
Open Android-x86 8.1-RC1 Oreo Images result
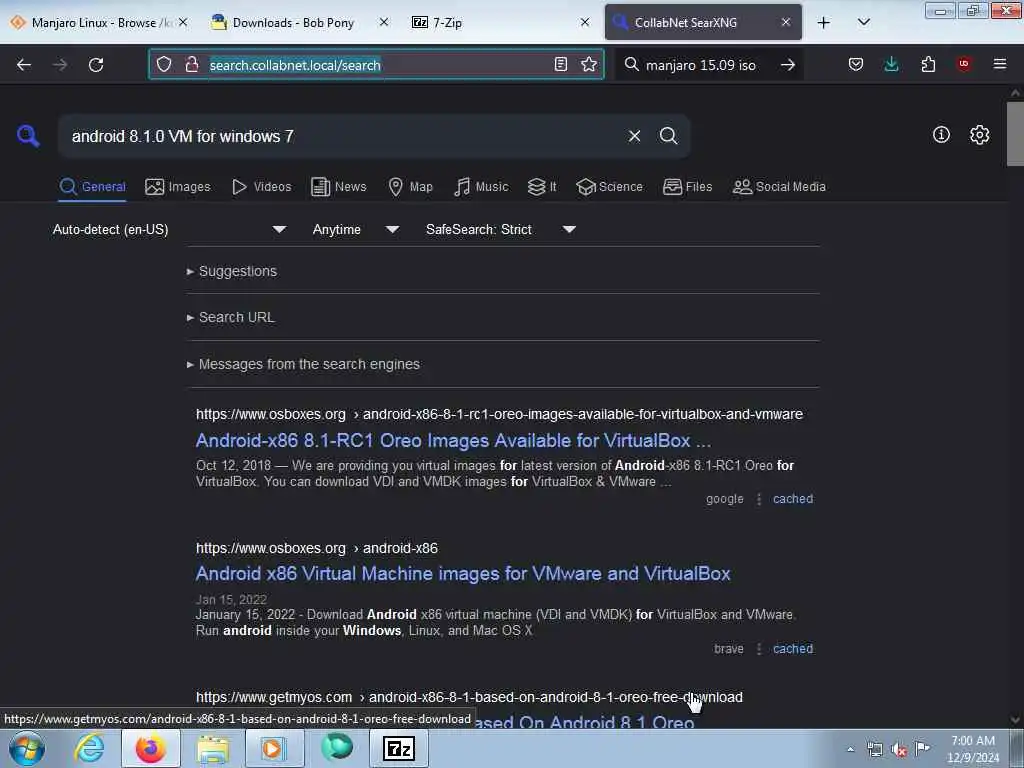point(453,441)
